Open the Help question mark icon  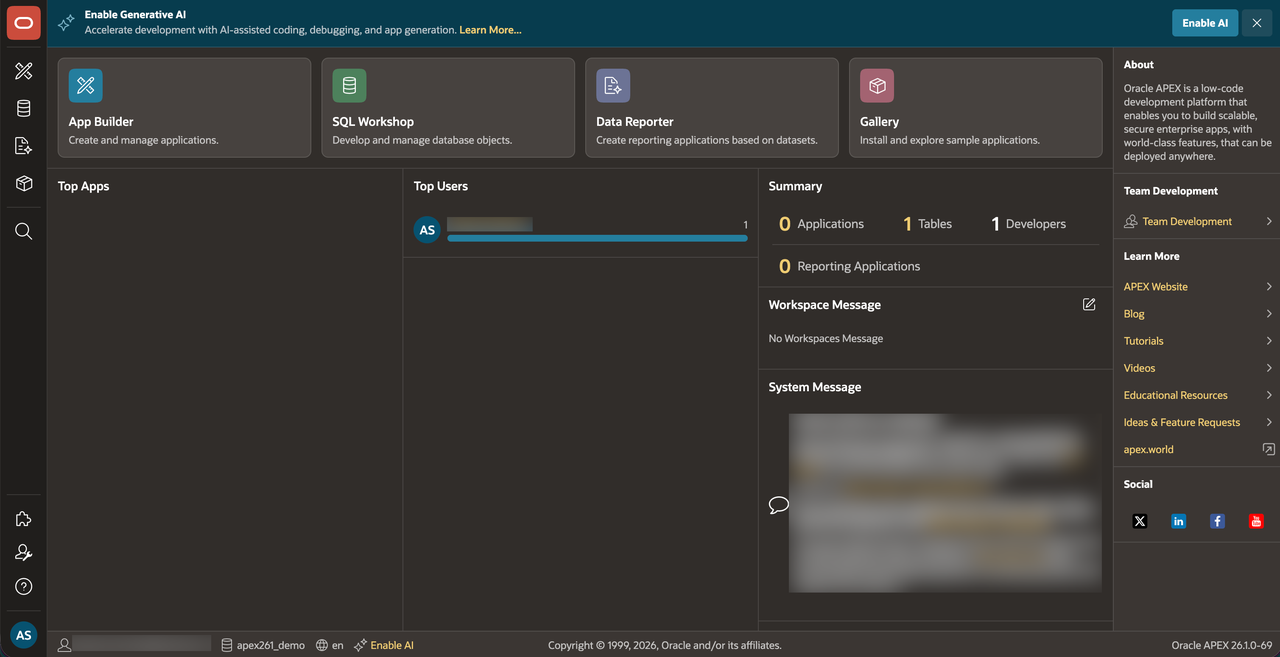point(24,587)
